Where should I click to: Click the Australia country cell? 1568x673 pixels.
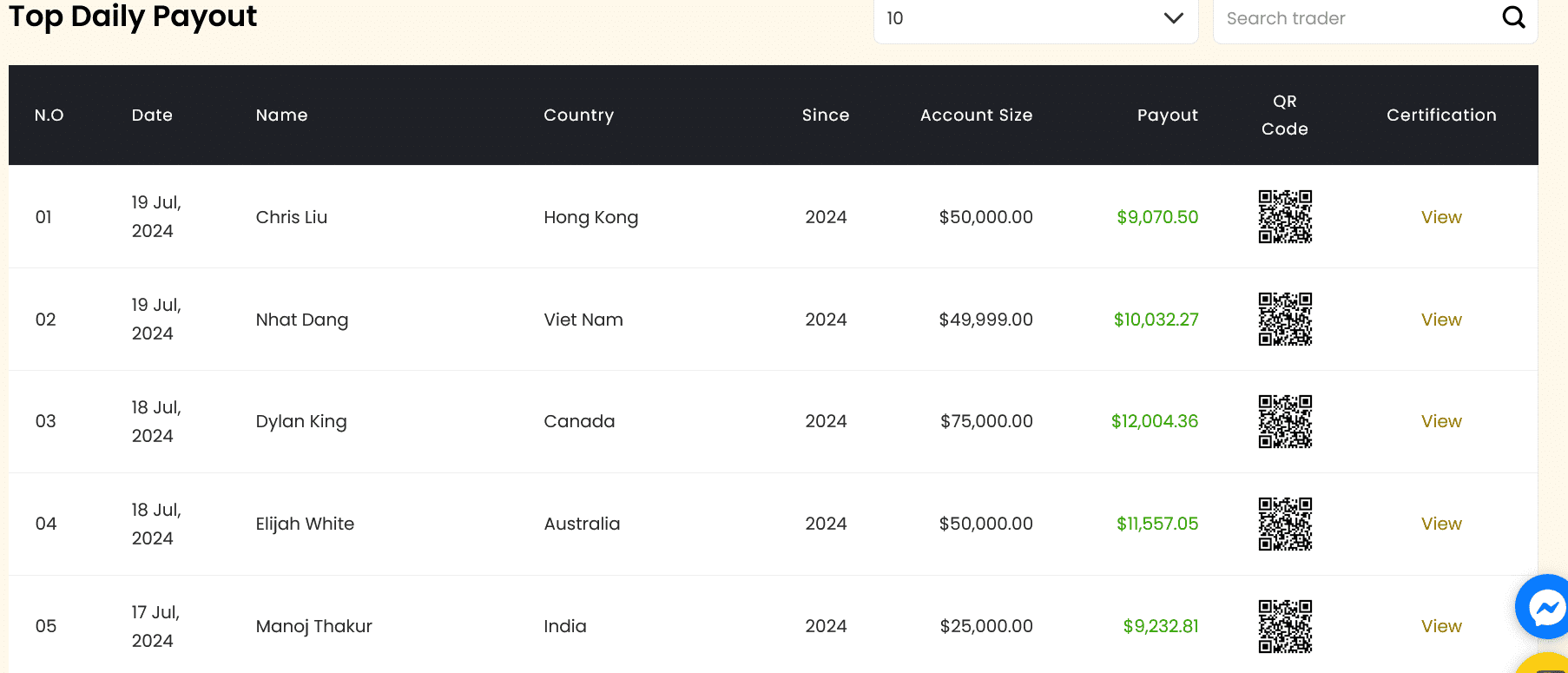point(582,524)
